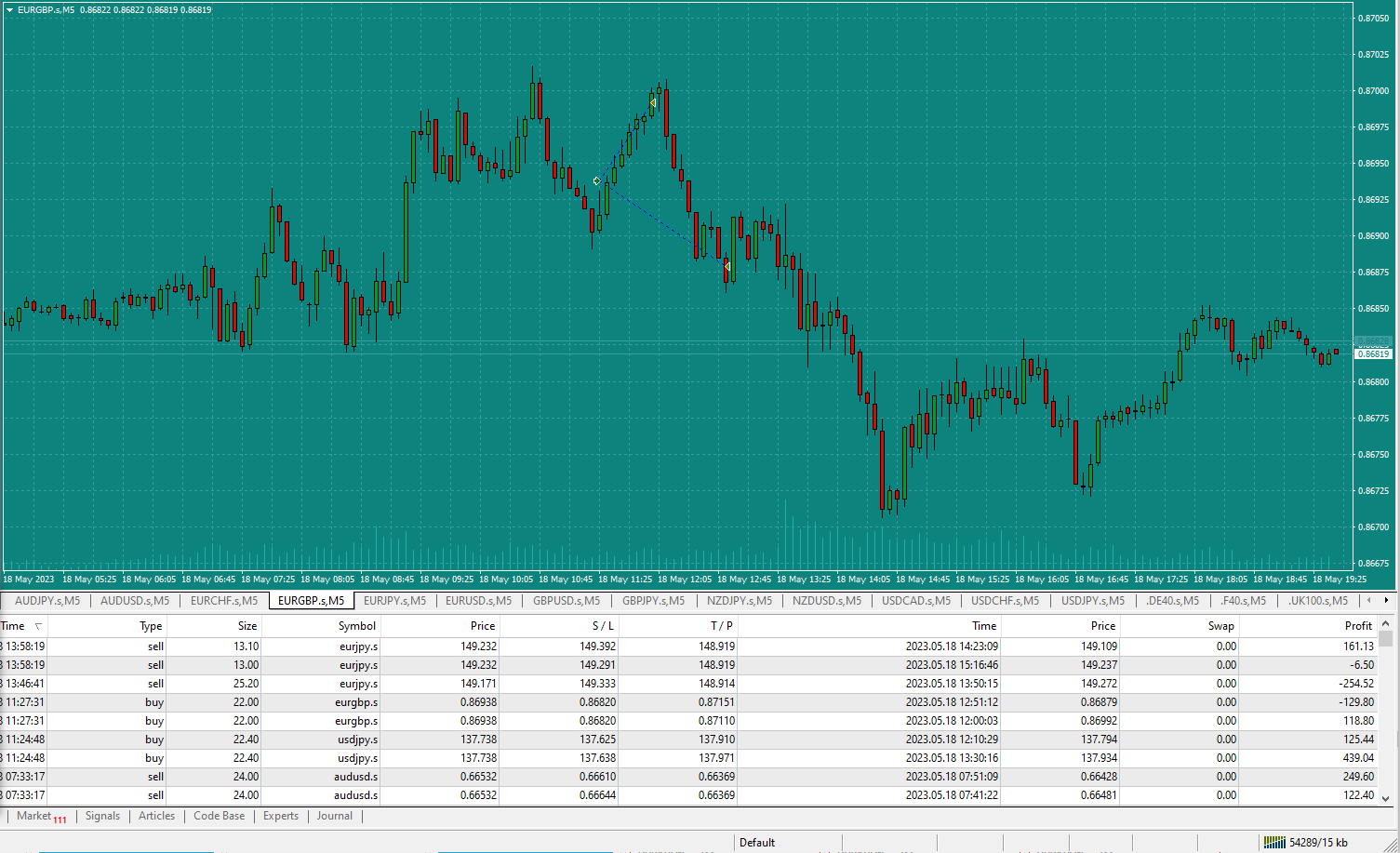The image size is (1400, 853).
Task: Click the 54289/15 kb traffic status text
Action: (x=1318, y=843)
